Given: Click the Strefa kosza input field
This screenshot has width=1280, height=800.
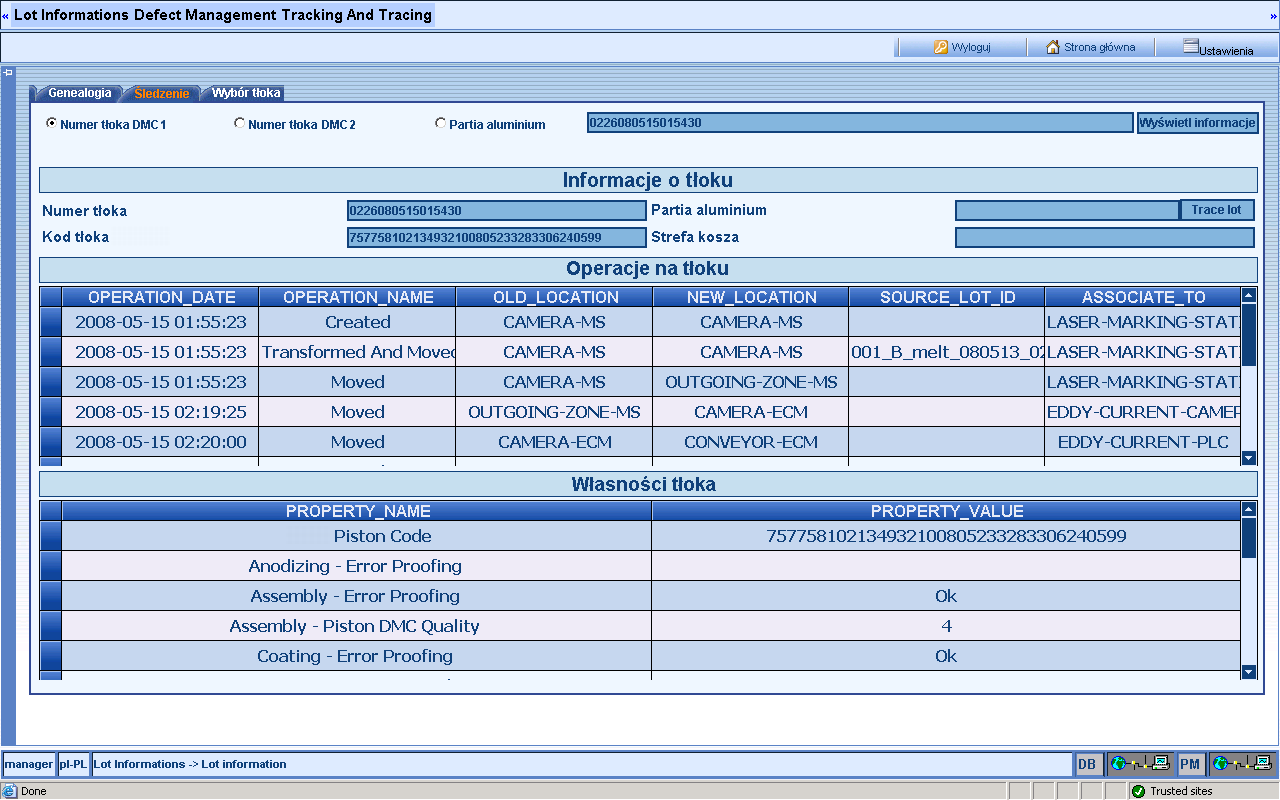Looking at the screenshot, I should pos(1105,237).
